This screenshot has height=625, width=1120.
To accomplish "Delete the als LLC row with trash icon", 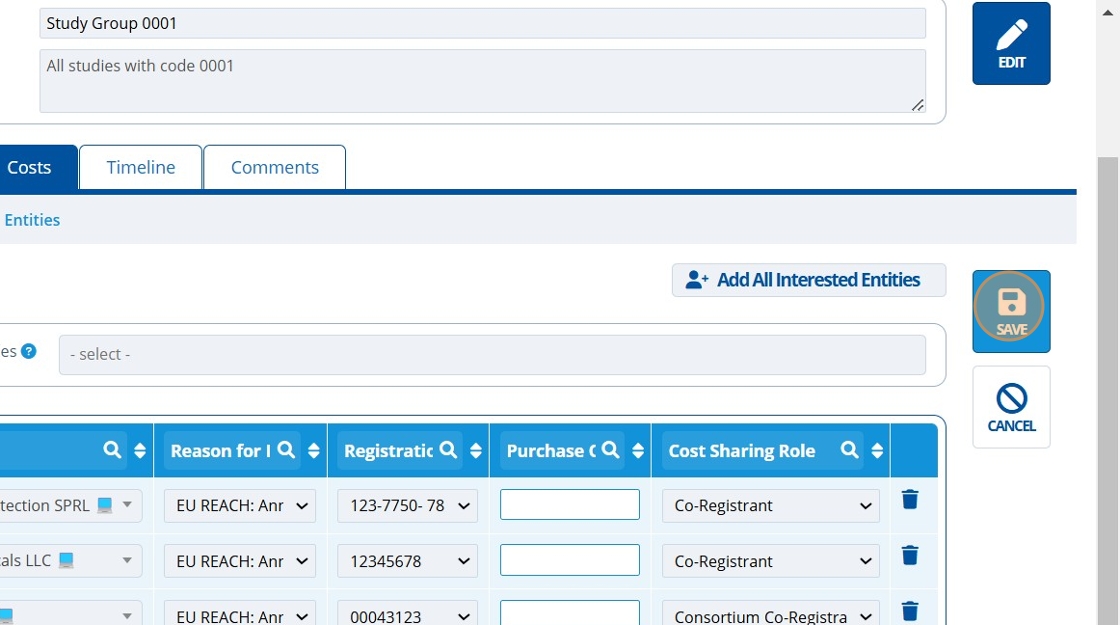I will click(x=909, y=555).
